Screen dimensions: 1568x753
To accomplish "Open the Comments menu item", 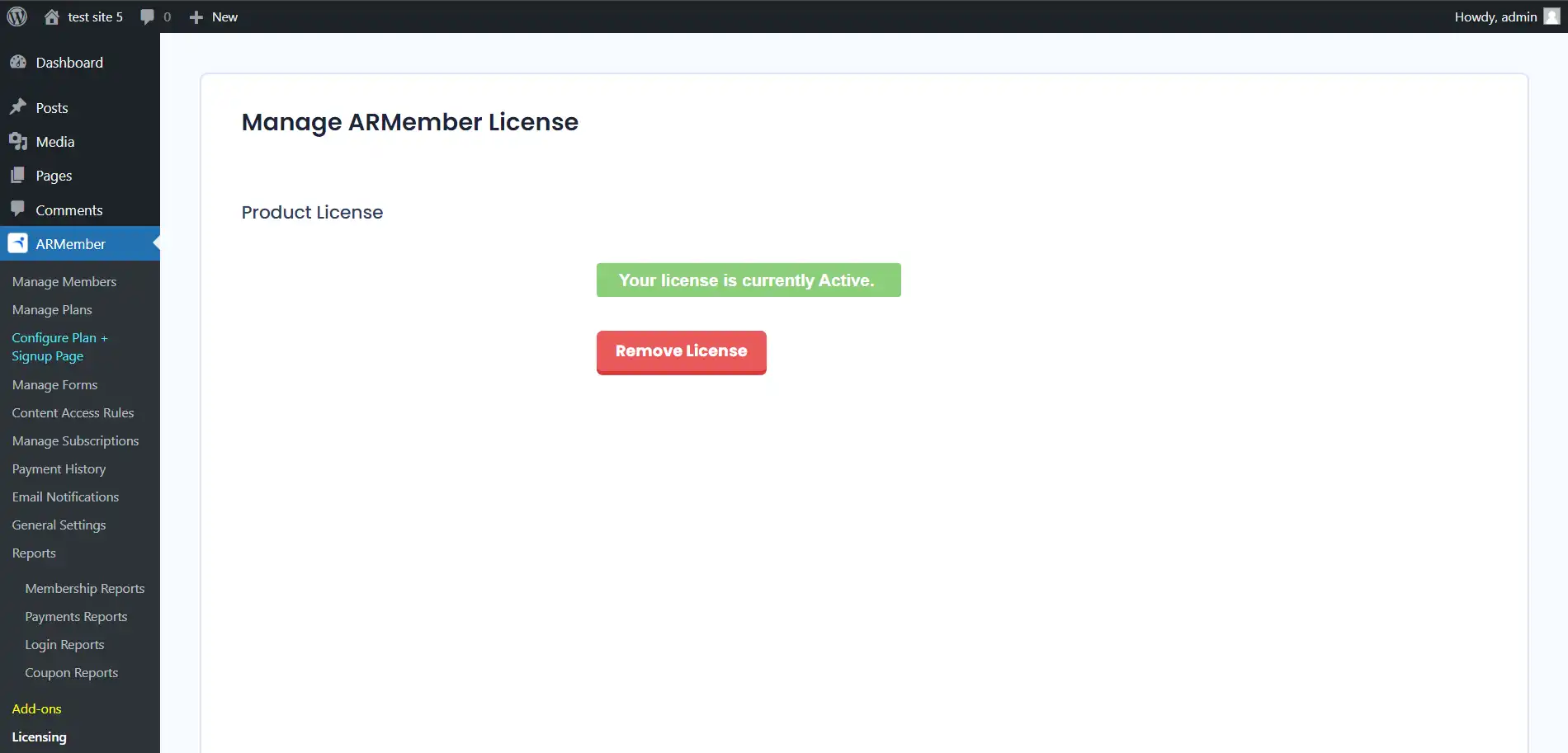I will click(x=69, y=210).
